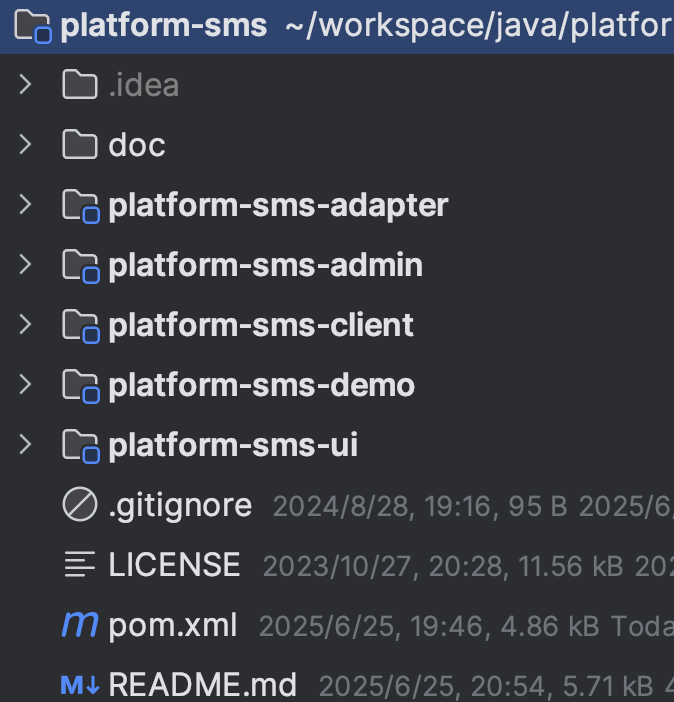Select the platform-sms-adapter tree item

(x=278, y=205)
